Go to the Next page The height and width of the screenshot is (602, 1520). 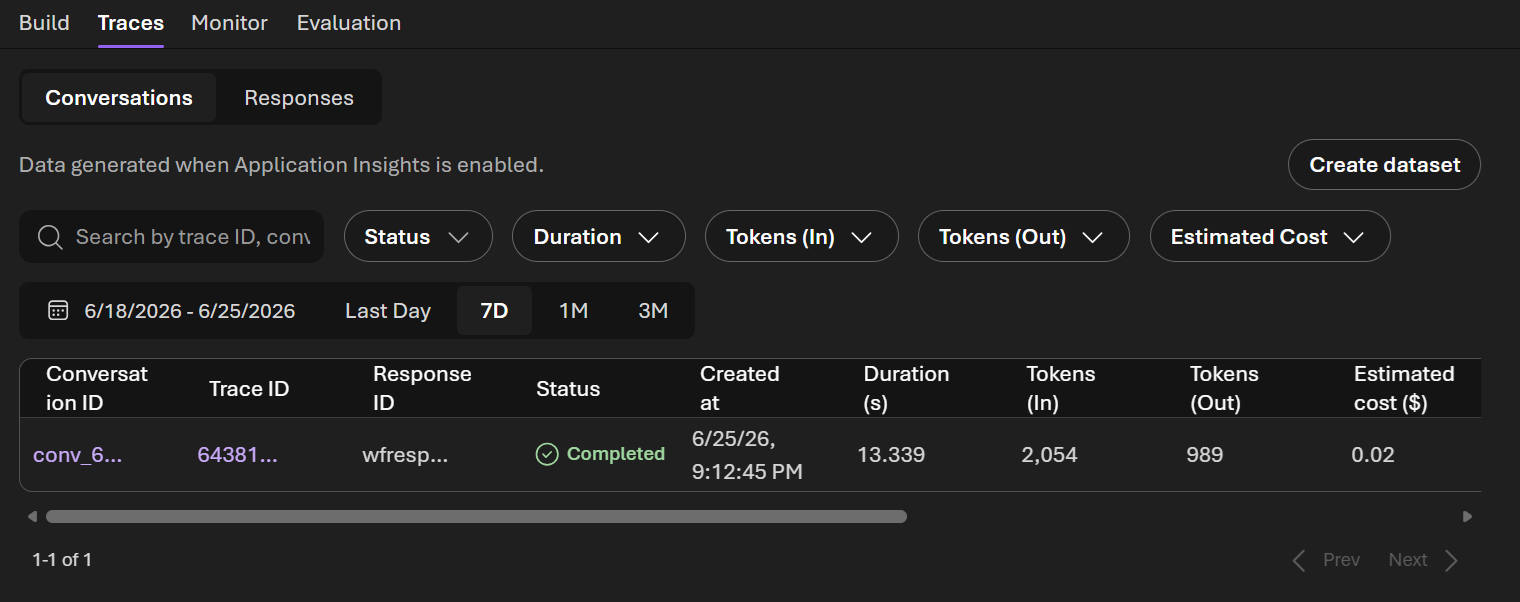pyautogui.click(x=1424, y=560)
